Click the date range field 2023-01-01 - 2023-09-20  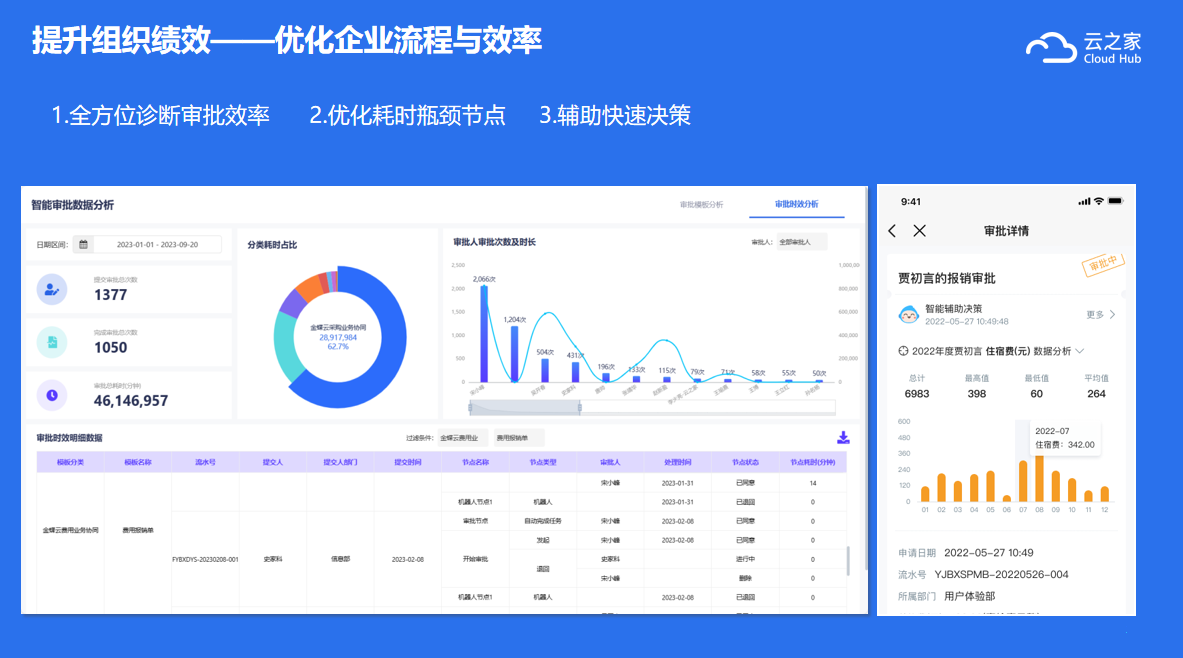[x=157, y=244]
